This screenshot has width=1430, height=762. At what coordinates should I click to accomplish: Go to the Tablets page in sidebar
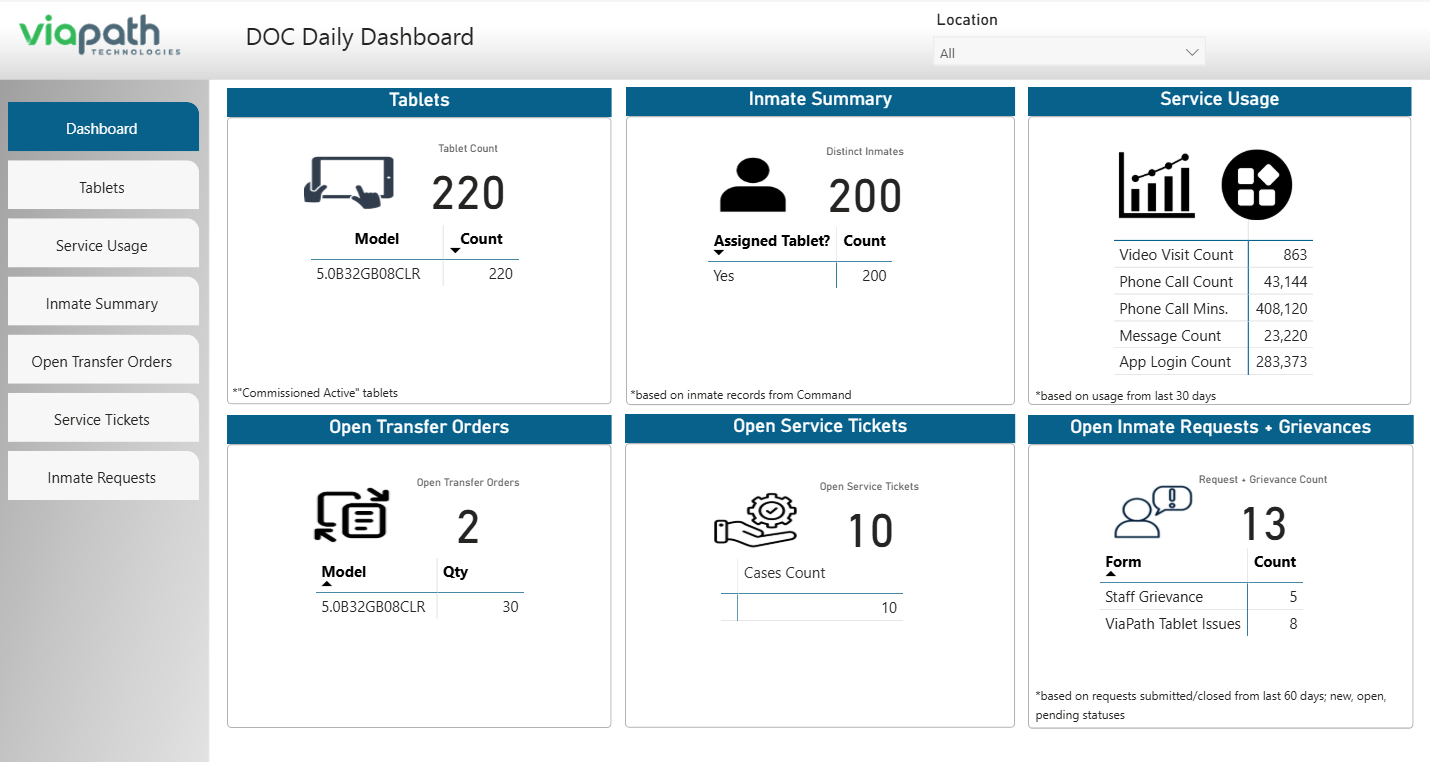(102, 187)
